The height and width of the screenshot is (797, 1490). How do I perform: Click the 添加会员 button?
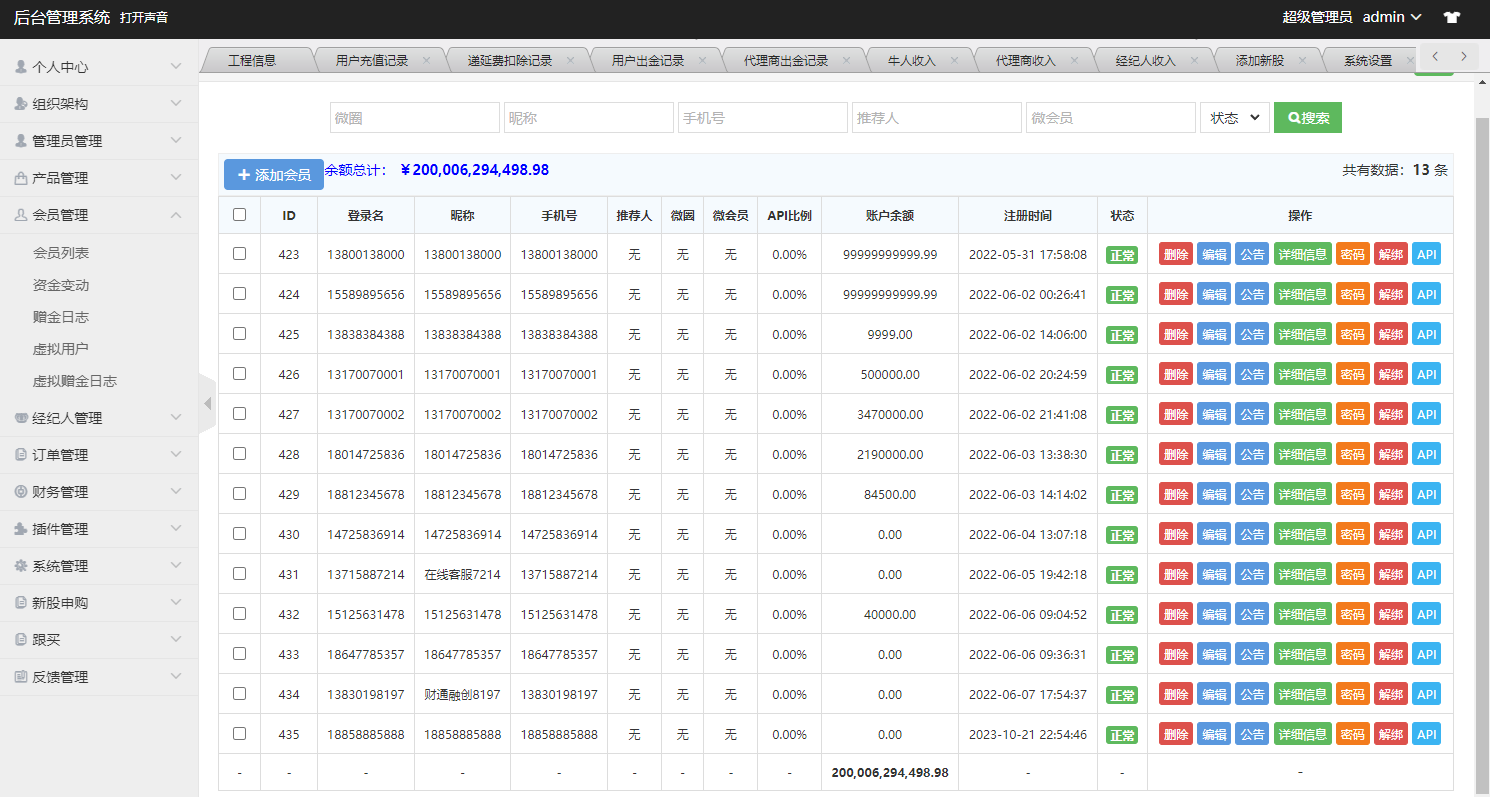[274, 175]
